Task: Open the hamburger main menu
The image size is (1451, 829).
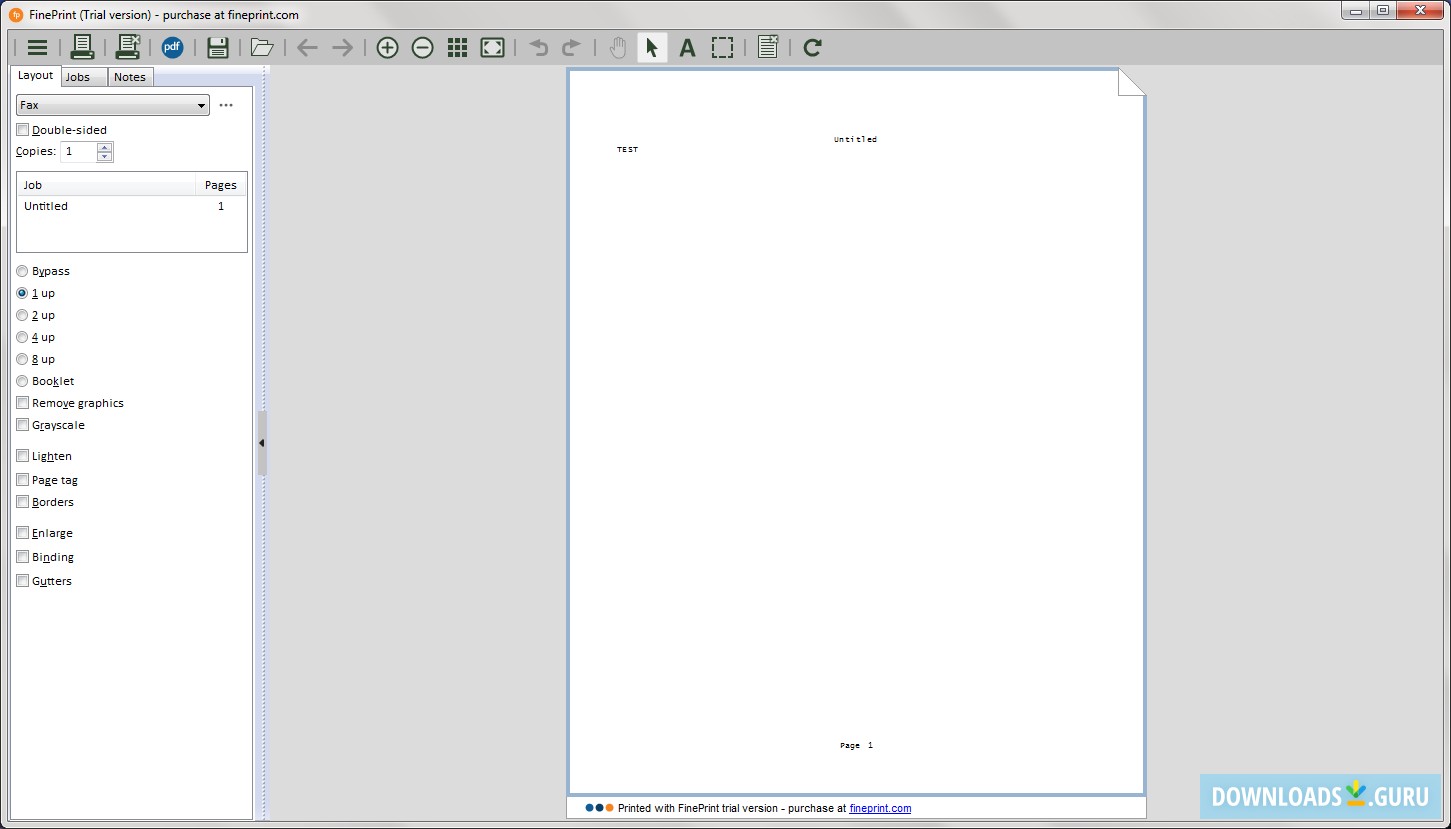Action: (37, 48)
